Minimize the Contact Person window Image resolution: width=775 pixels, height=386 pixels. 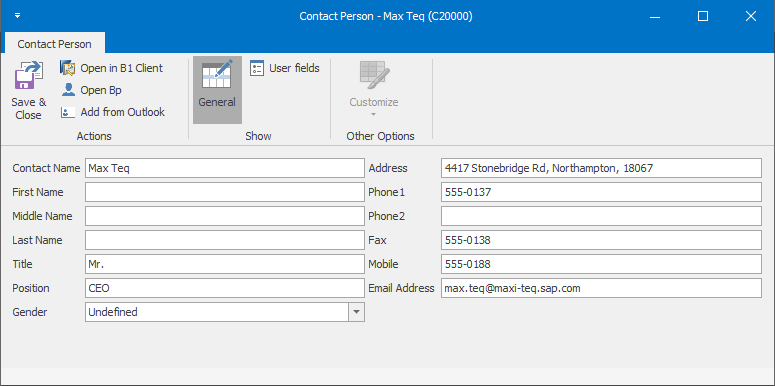pyautogui.click(x=655, y=16)
